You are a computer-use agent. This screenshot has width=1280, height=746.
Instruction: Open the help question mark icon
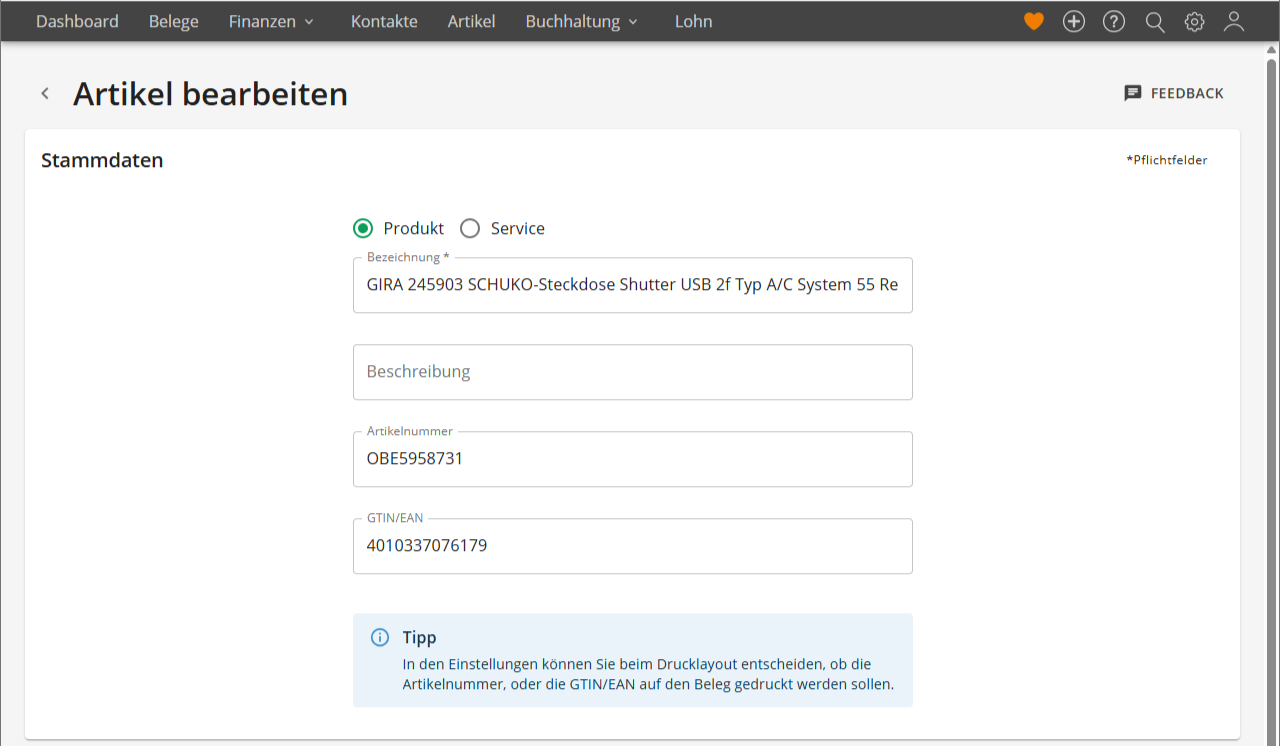(1114, 21)
